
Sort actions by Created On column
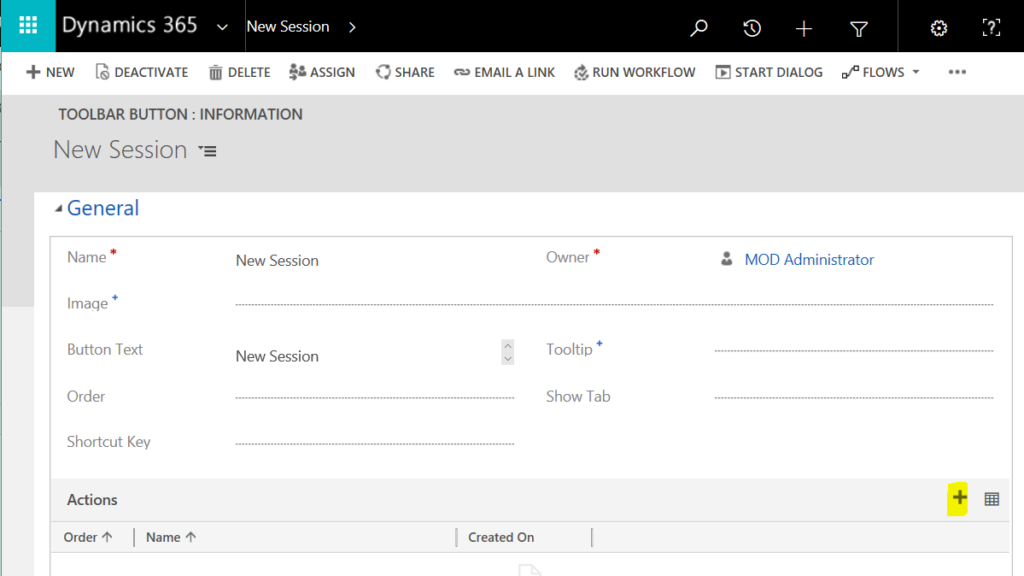(501, 537)
